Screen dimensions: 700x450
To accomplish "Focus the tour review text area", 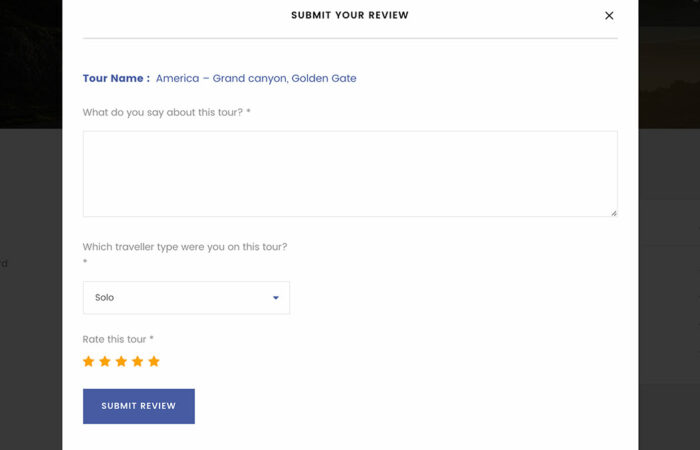I will click(350, 173).
